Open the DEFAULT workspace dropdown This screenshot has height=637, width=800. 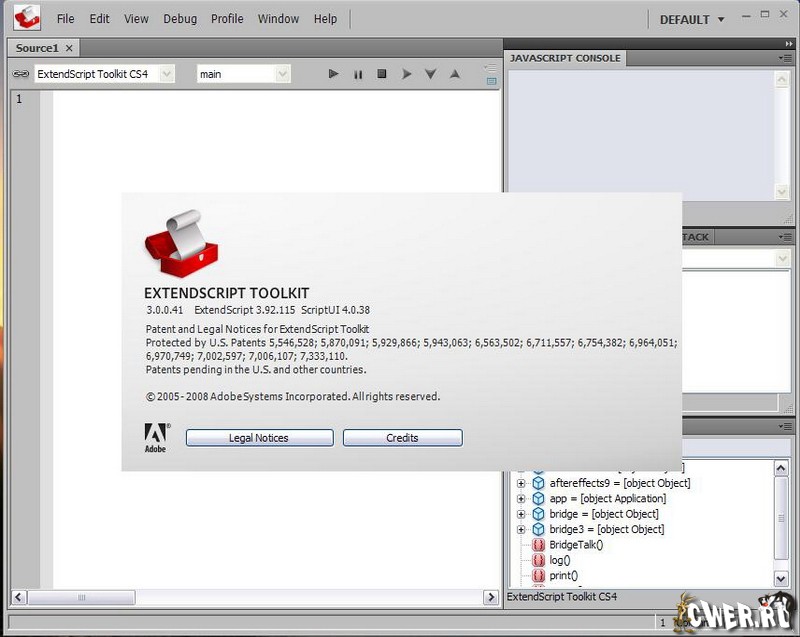(x=692, y=19)
